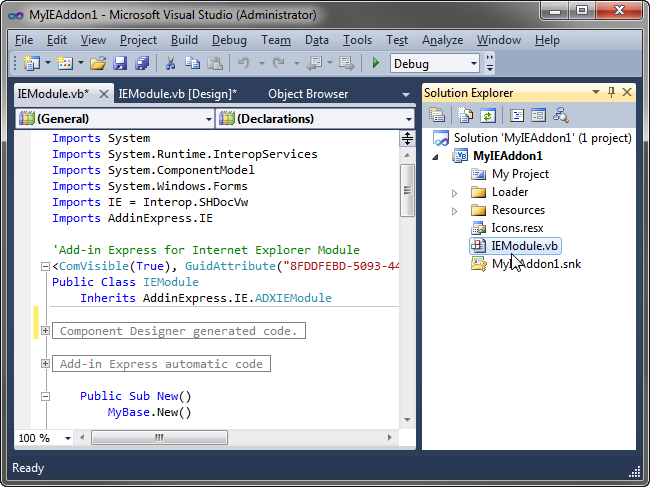
Task: Pin the Solution Explorer panel with pushpin
Action: coord(611,92)
